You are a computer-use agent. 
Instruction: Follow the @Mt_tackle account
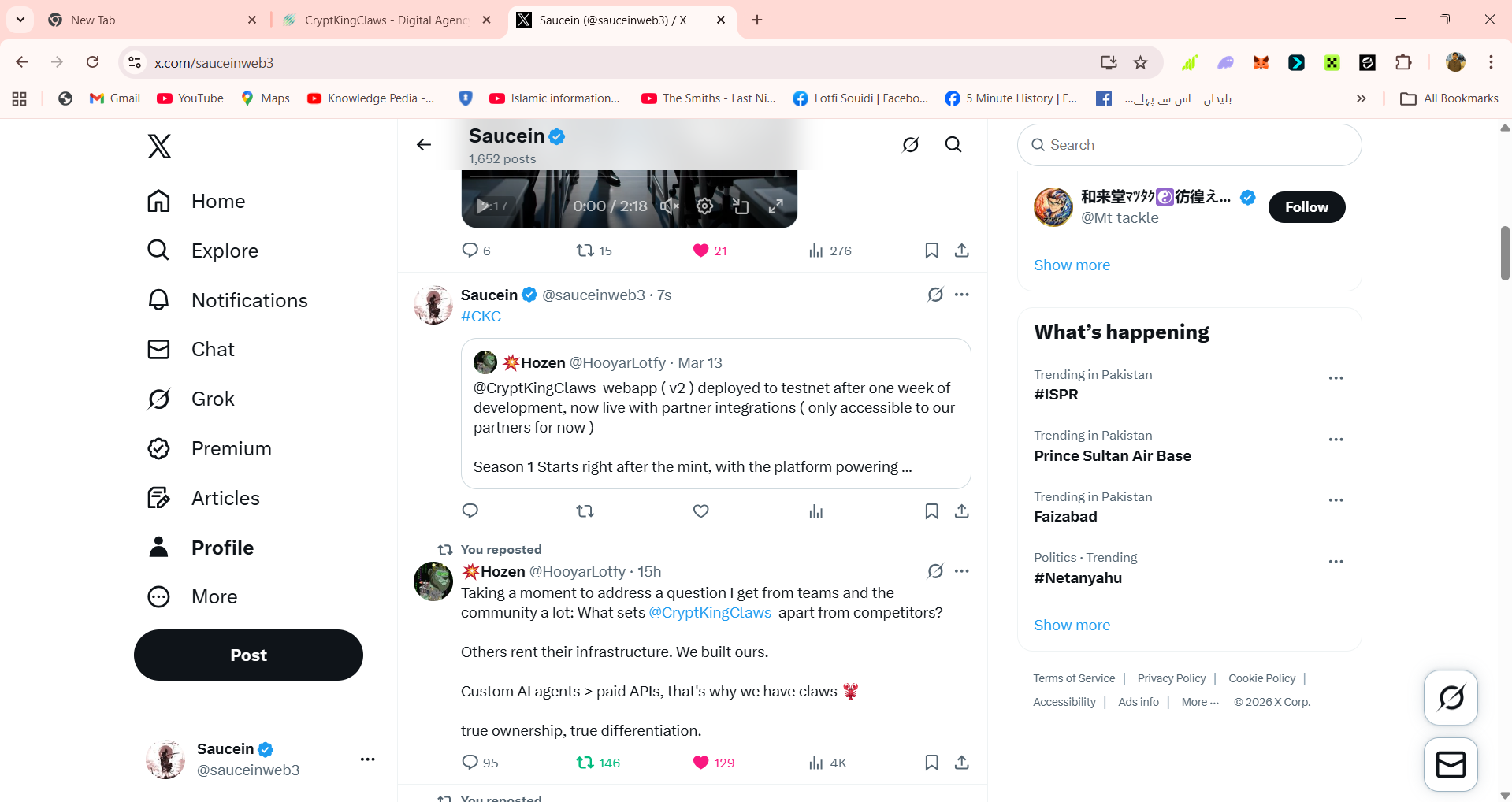1306,207
